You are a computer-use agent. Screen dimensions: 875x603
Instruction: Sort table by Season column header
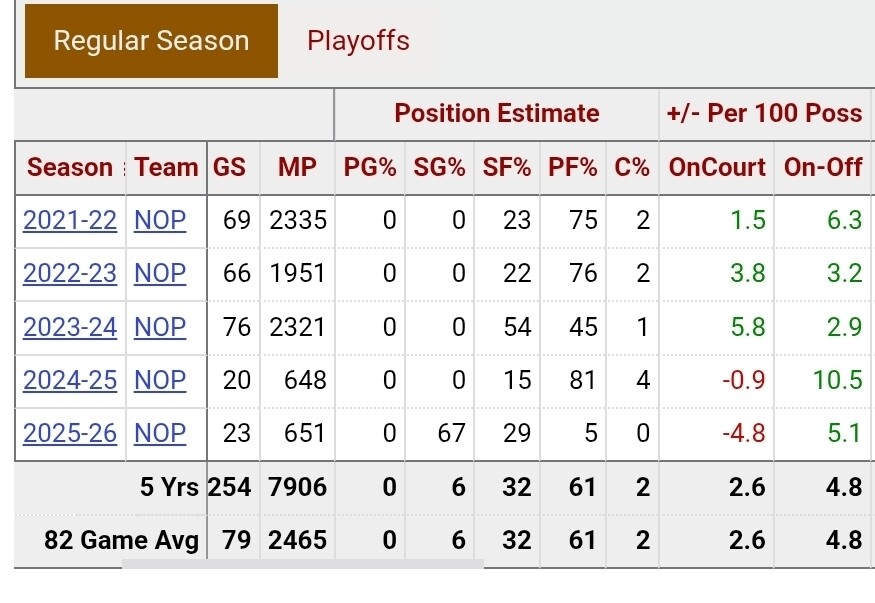(x=70, y=167)
